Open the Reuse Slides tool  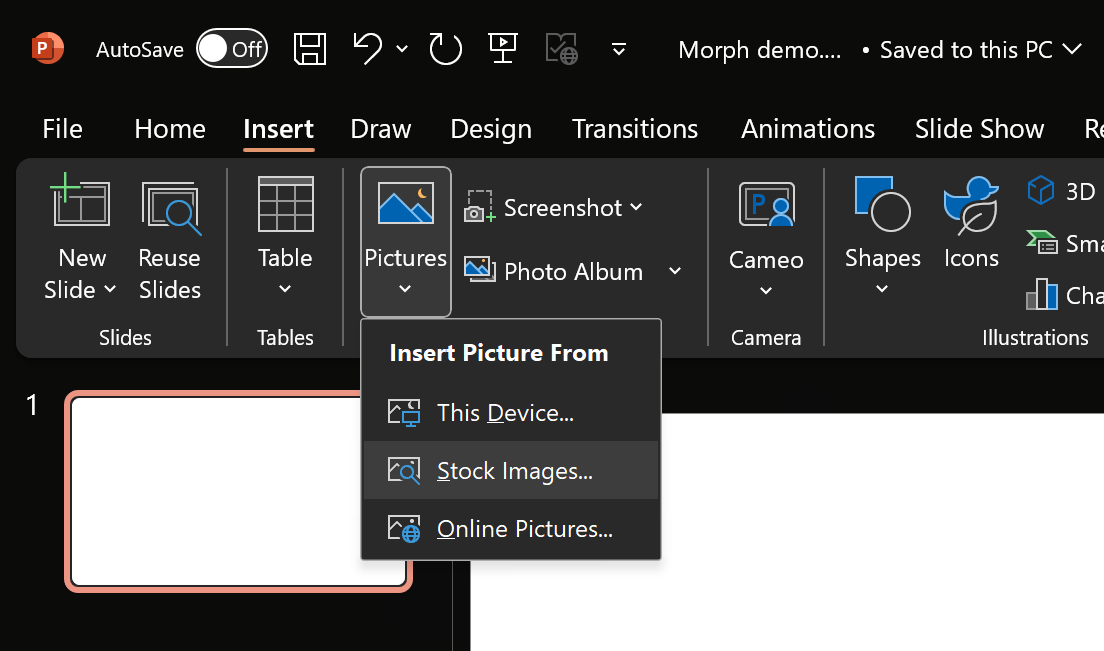(170, 241)
